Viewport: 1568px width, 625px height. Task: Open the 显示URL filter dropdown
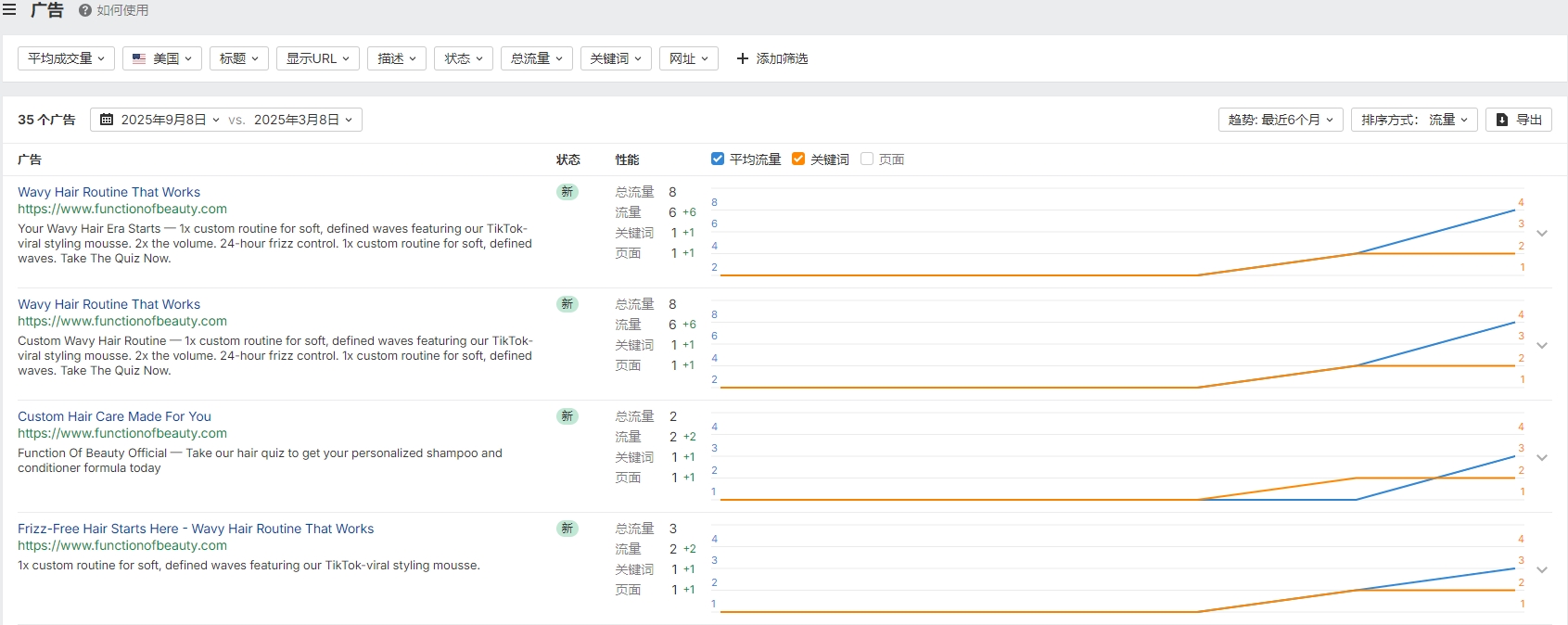(318, 58)
